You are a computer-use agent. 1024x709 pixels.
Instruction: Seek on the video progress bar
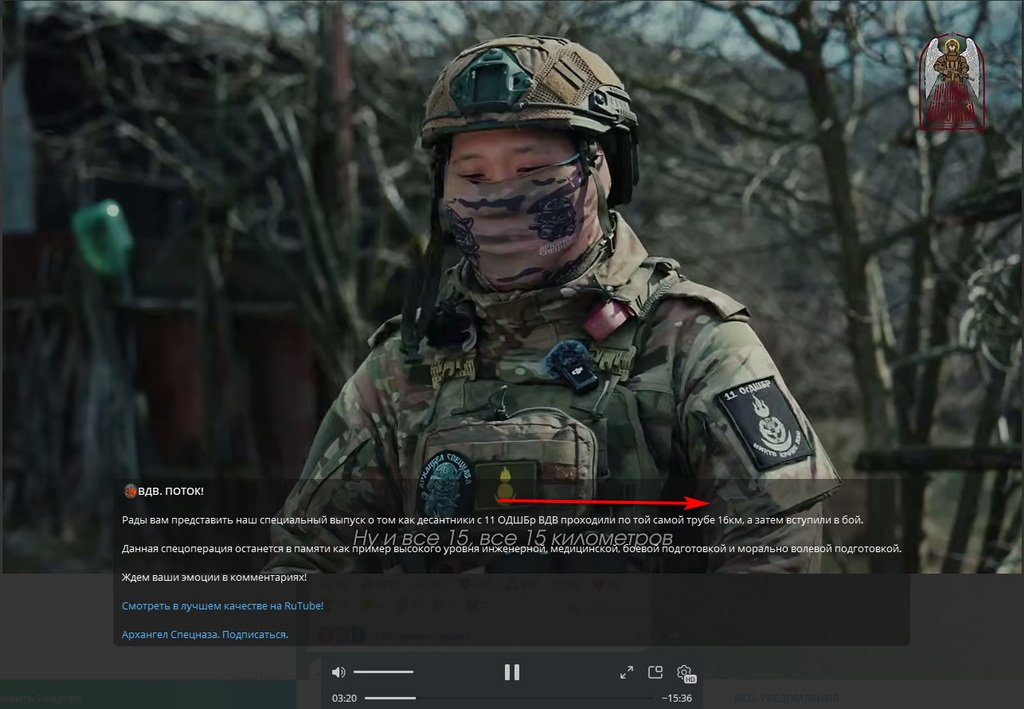coord(509,698)
